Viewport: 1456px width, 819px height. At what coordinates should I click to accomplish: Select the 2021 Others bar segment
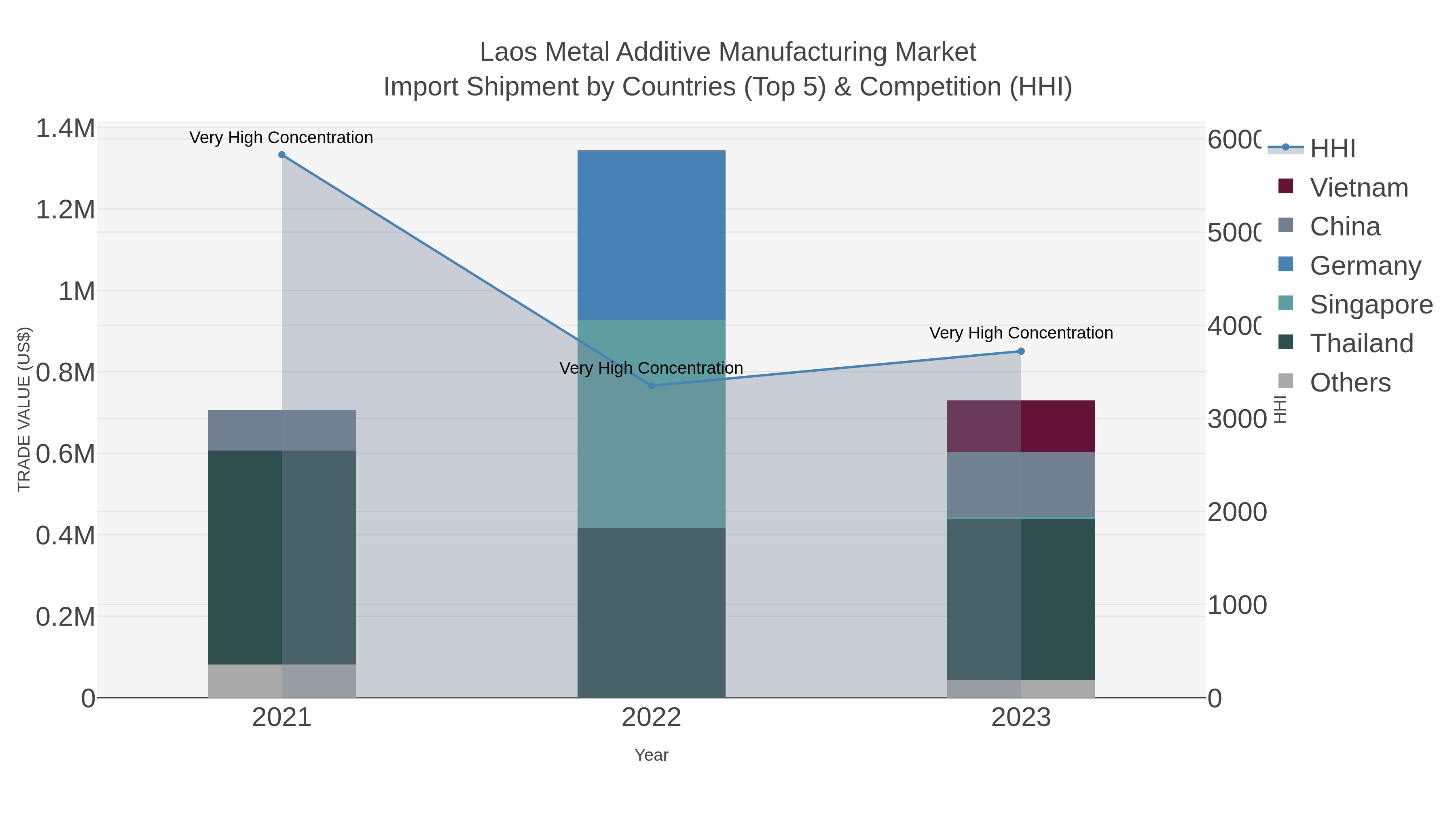282,681
